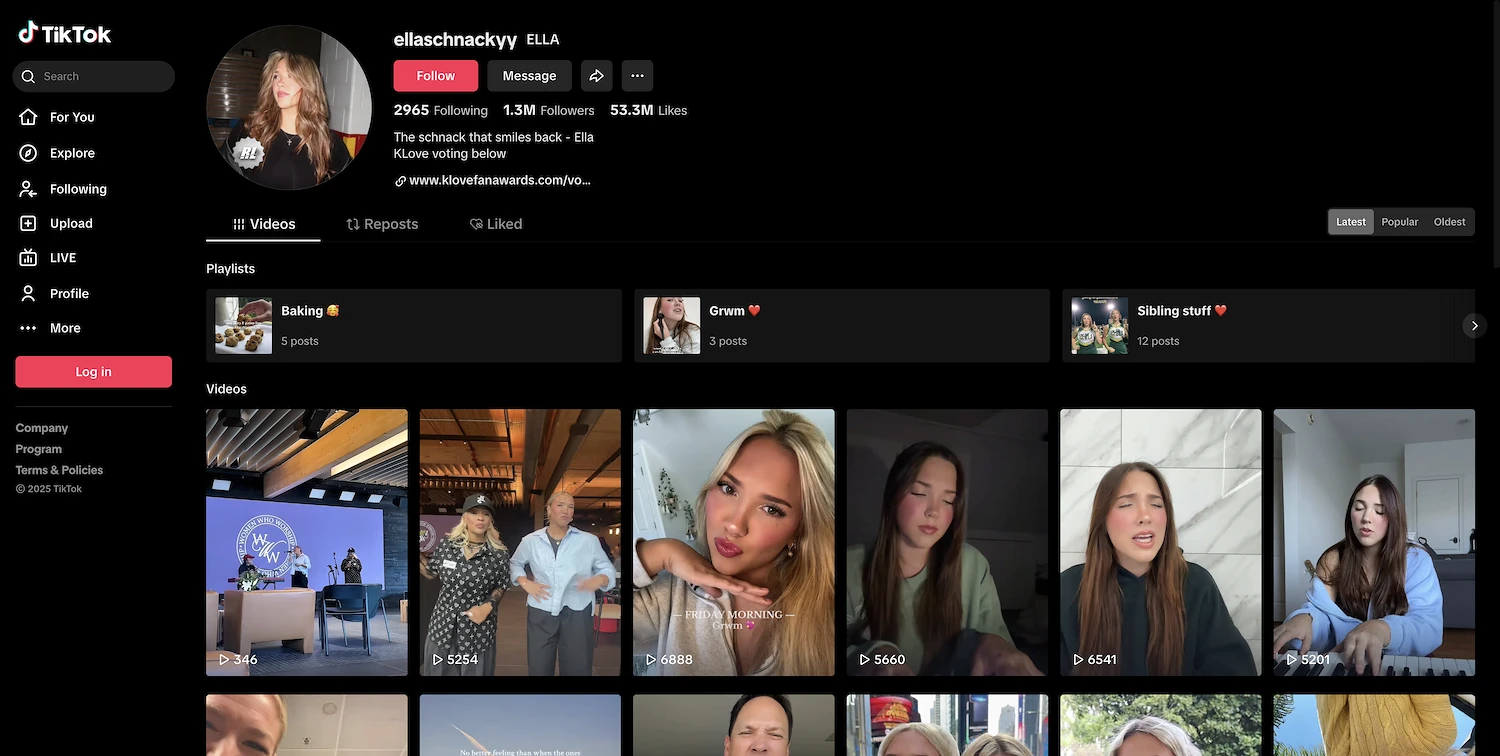Open the Baking playlist

[x=413, y=326]
